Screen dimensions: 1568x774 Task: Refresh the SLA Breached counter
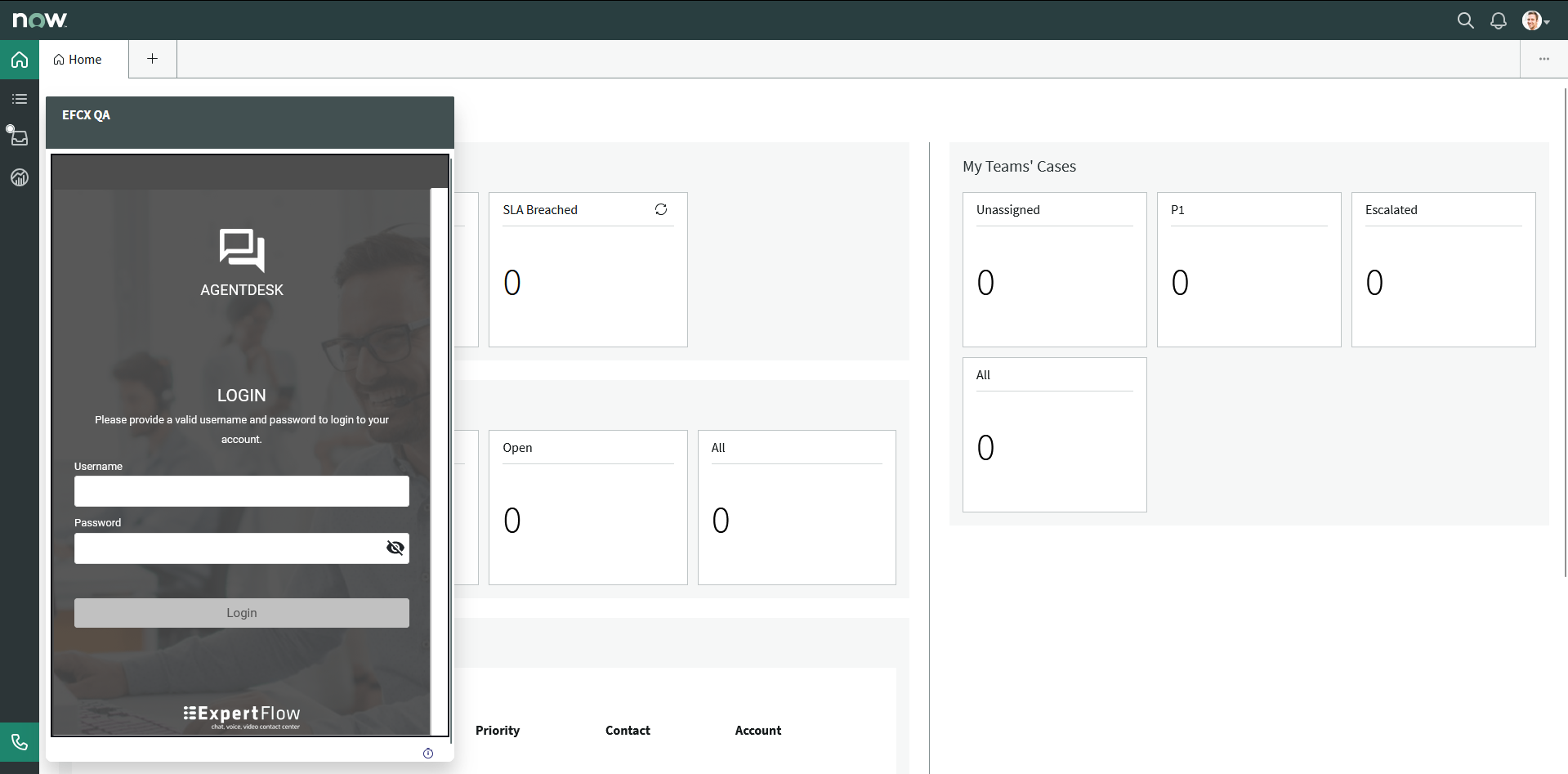point(662,209)
